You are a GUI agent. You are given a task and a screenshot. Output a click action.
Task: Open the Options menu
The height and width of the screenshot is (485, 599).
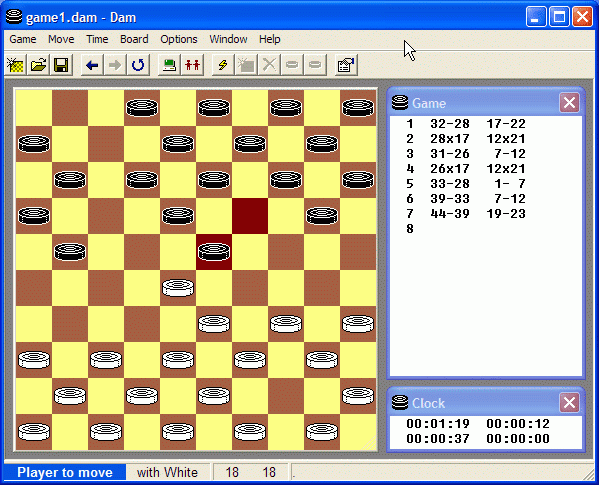179,39
